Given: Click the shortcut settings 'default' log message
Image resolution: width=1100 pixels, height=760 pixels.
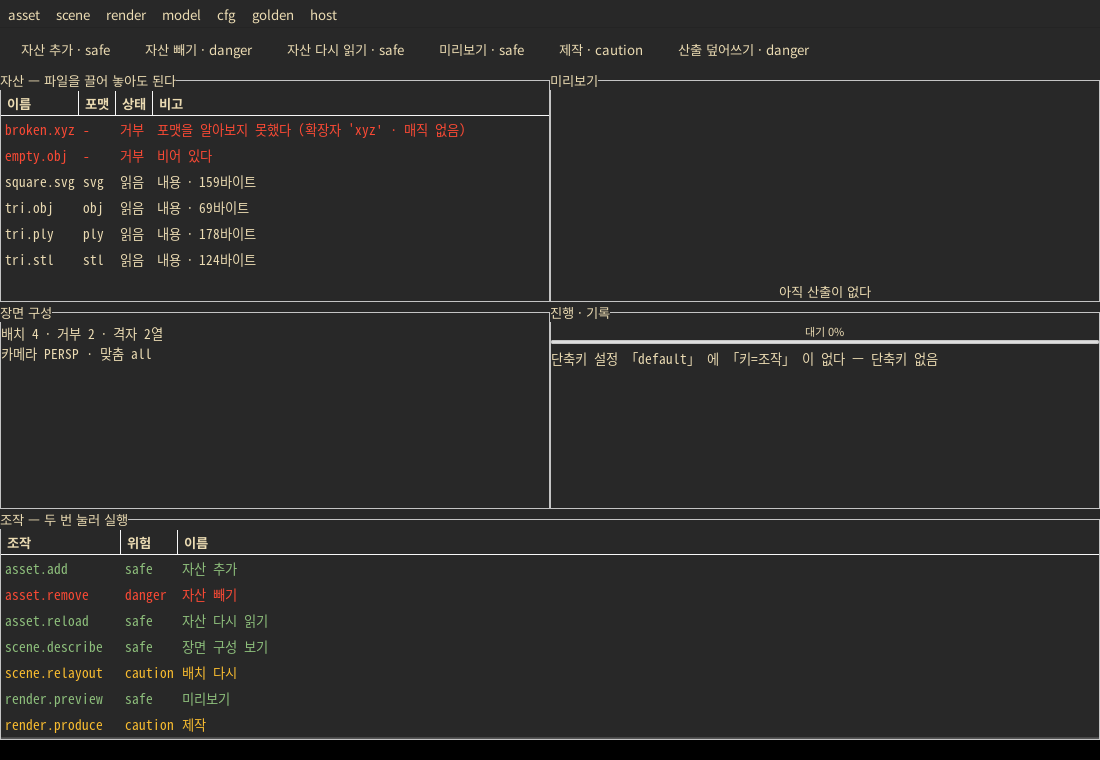Looking at the screenshot, I should tap(744, 359).
